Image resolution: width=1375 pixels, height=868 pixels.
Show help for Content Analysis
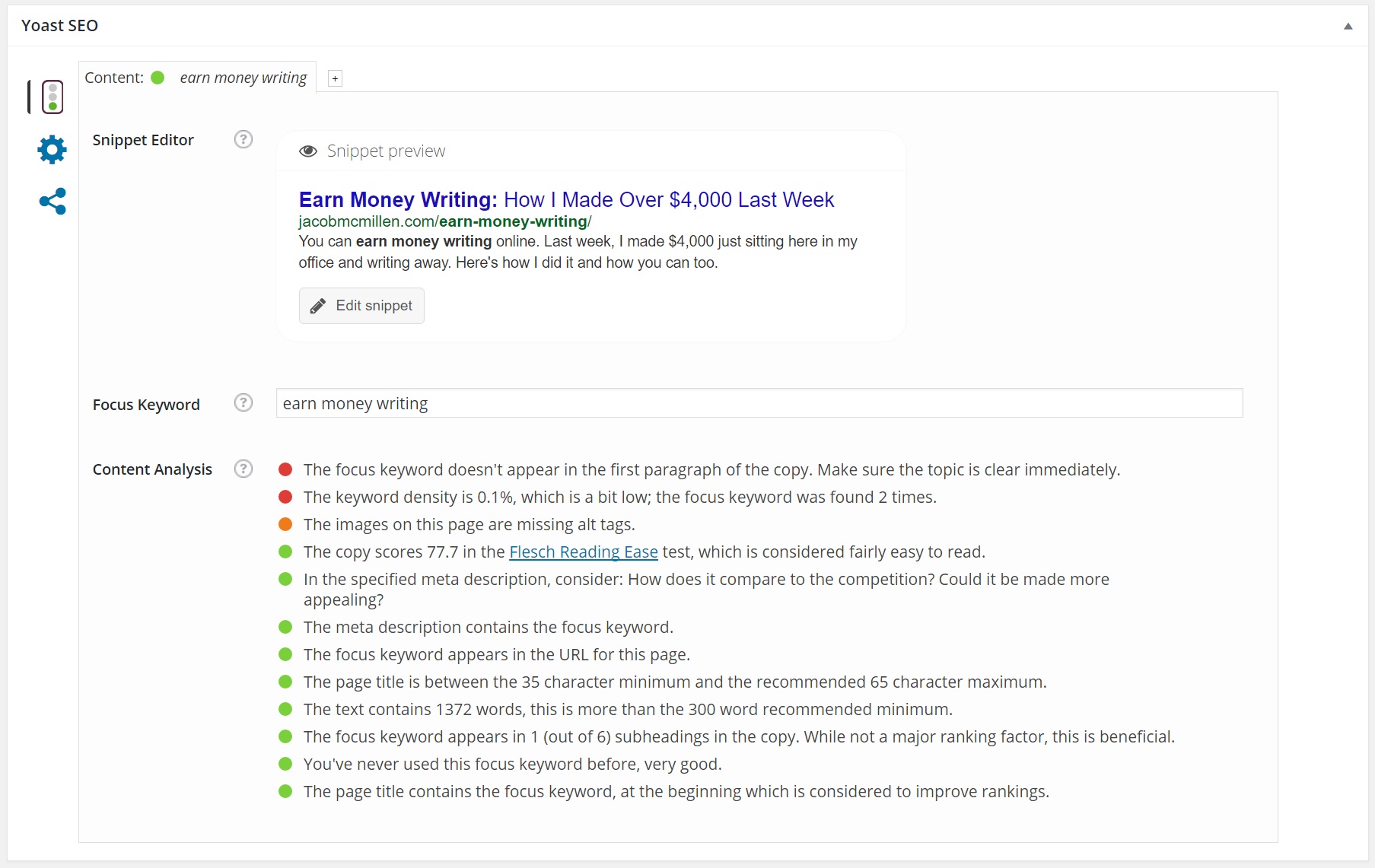point(243,469)
